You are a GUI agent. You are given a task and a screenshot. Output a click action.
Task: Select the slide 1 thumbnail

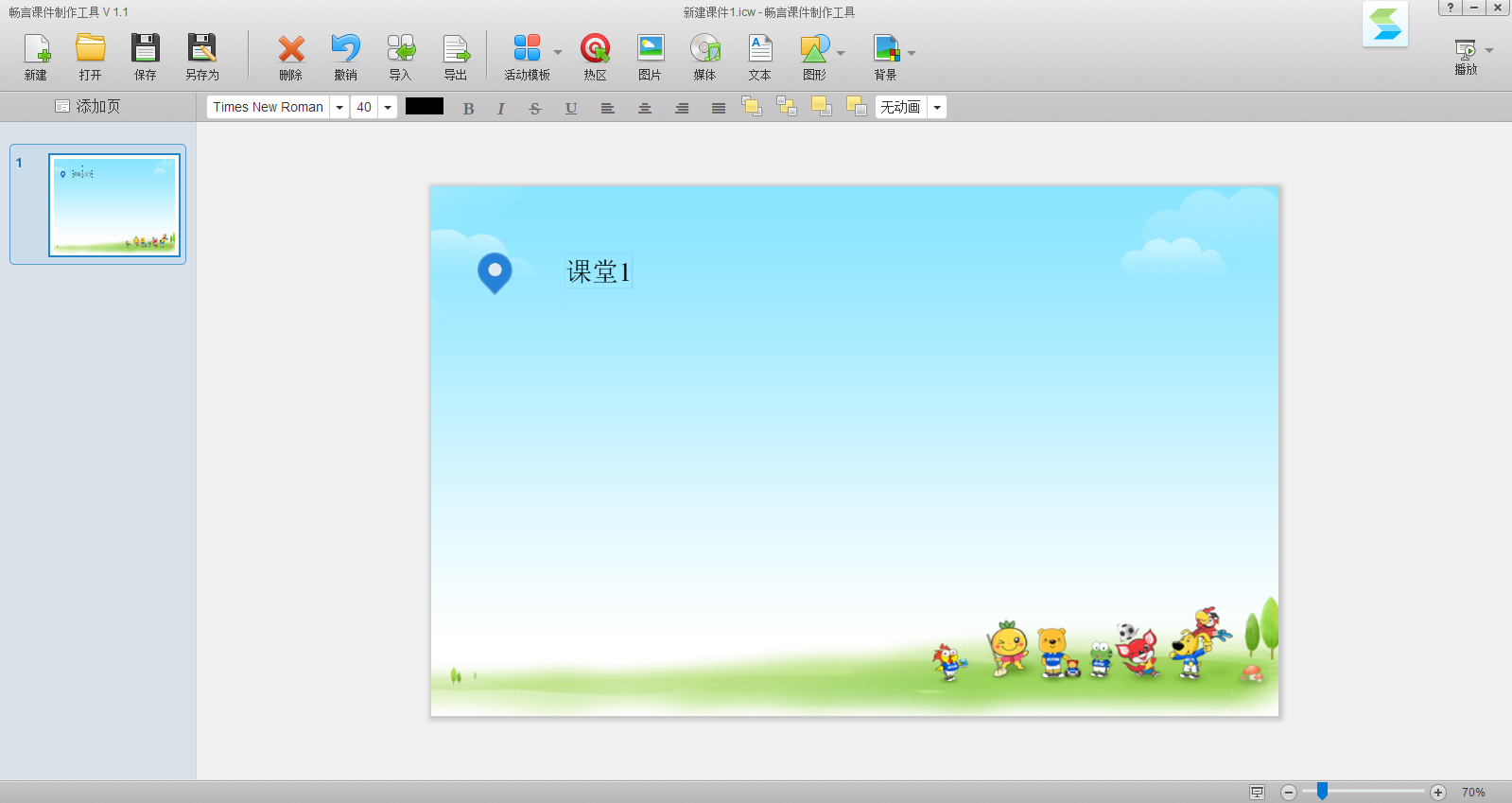click(114, 205)
